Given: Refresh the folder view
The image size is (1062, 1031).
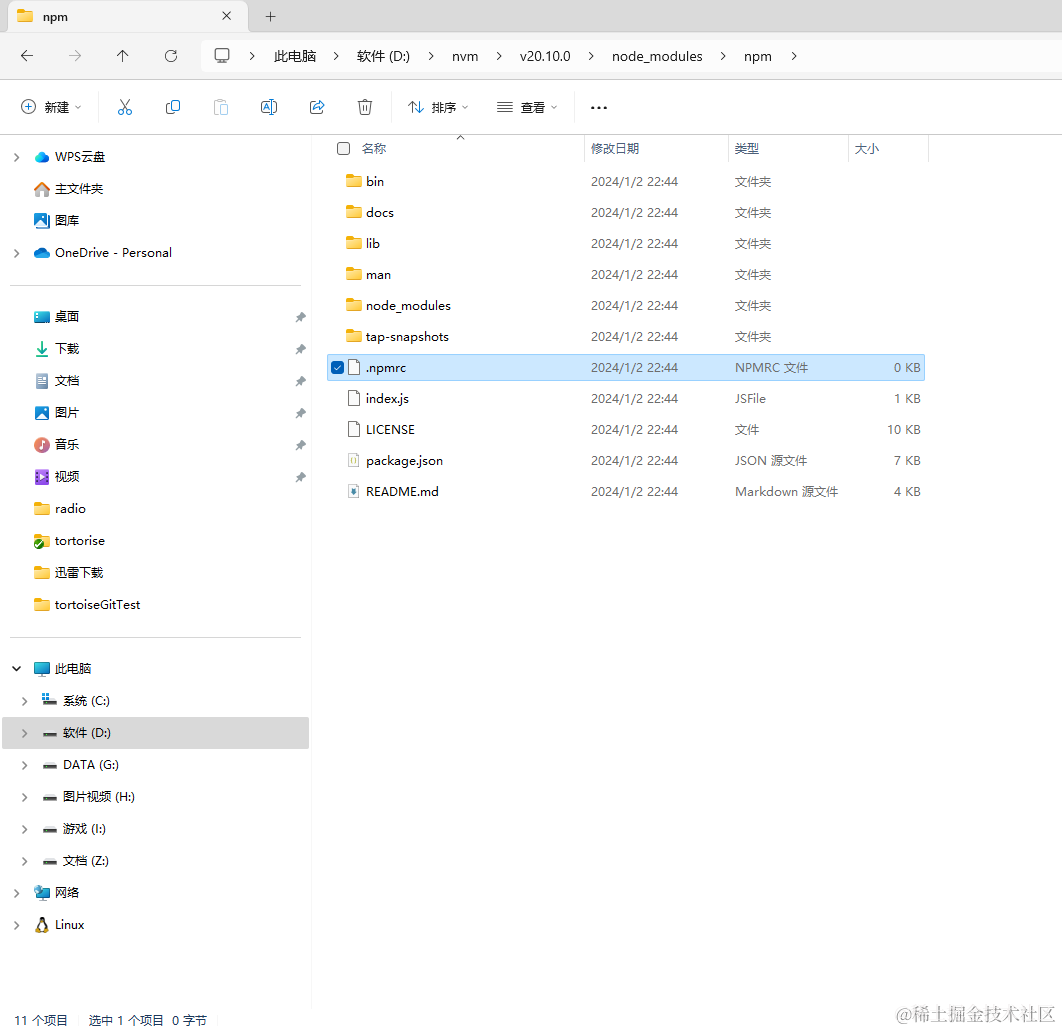Looking at the screenshot, I should point(170,56).
